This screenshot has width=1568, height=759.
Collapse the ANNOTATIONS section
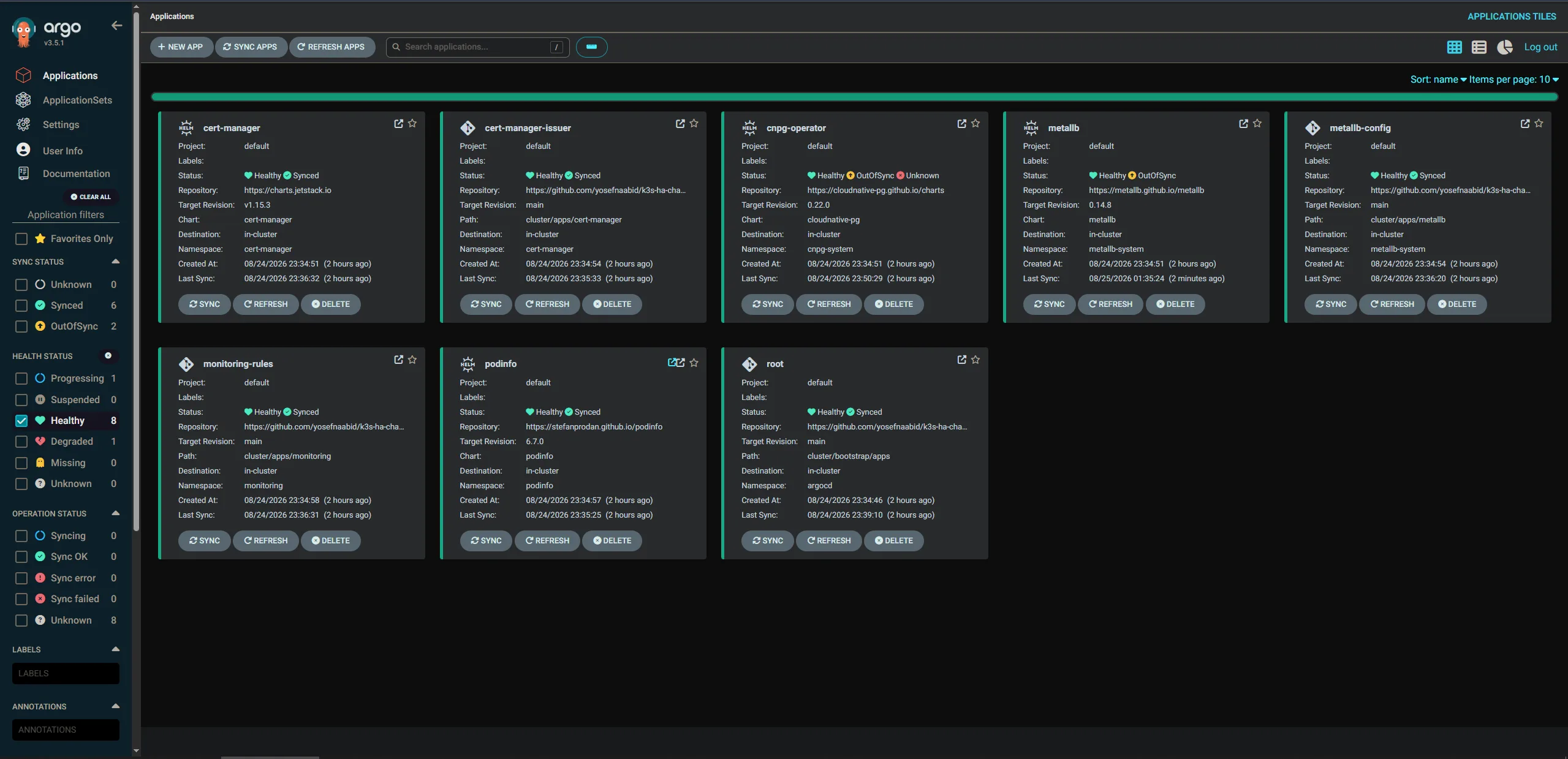pyautogui.click(x=115, y=706)
